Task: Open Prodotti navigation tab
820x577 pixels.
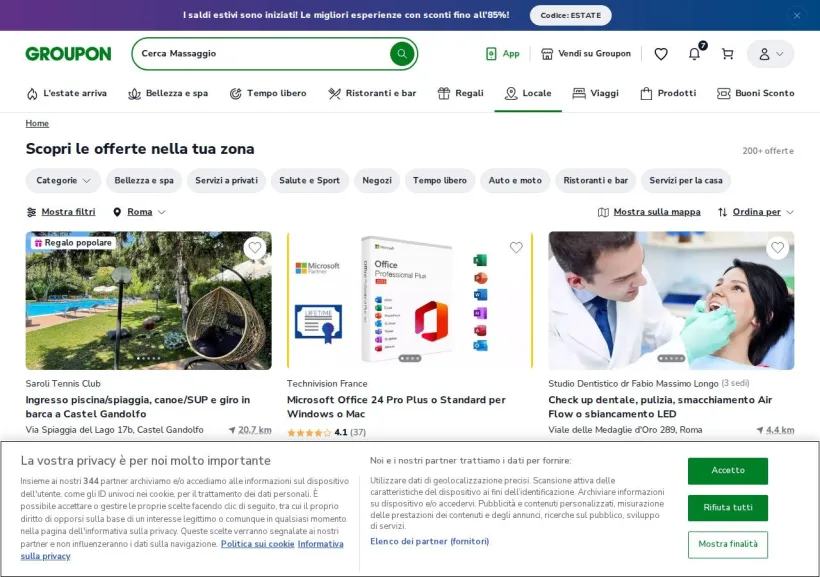Action: coord(668,93)
